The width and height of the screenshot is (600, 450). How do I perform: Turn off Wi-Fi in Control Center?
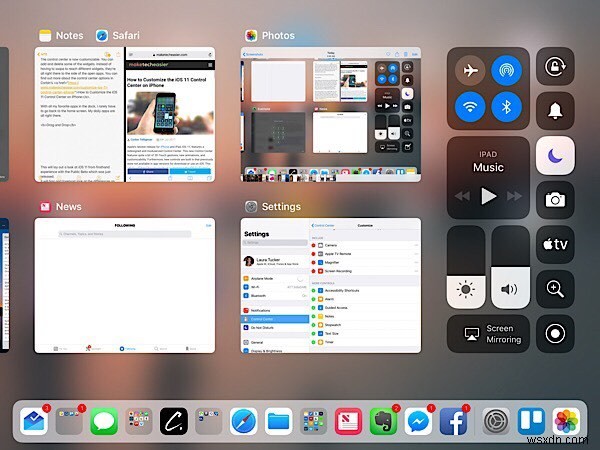470,107
